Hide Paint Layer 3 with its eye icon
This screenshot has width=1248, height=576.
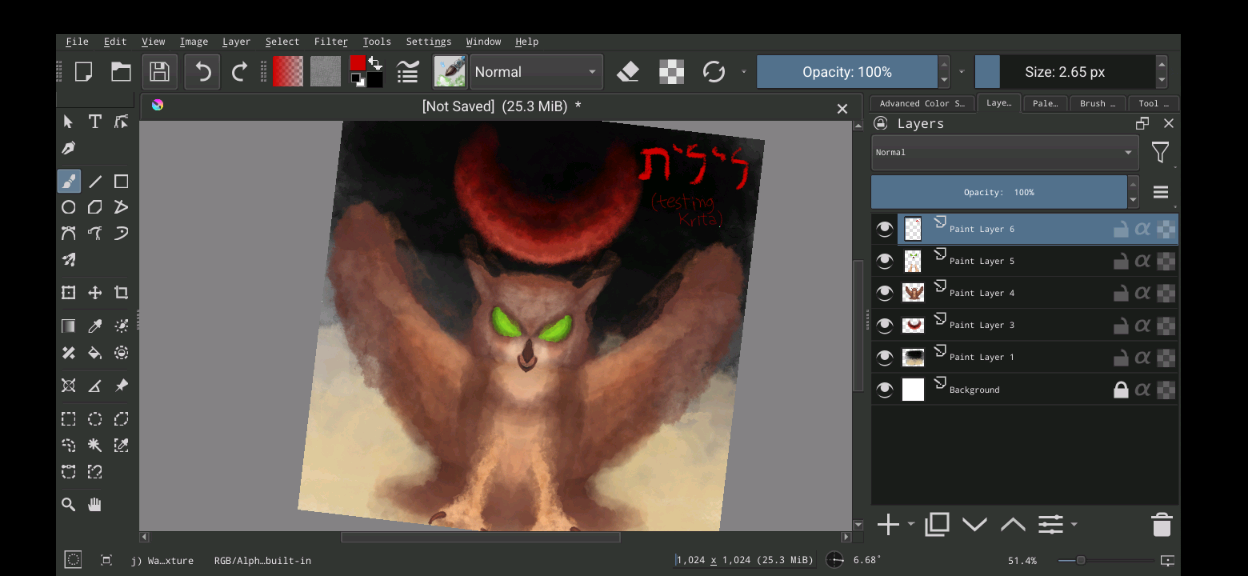[x=884, y=325]
